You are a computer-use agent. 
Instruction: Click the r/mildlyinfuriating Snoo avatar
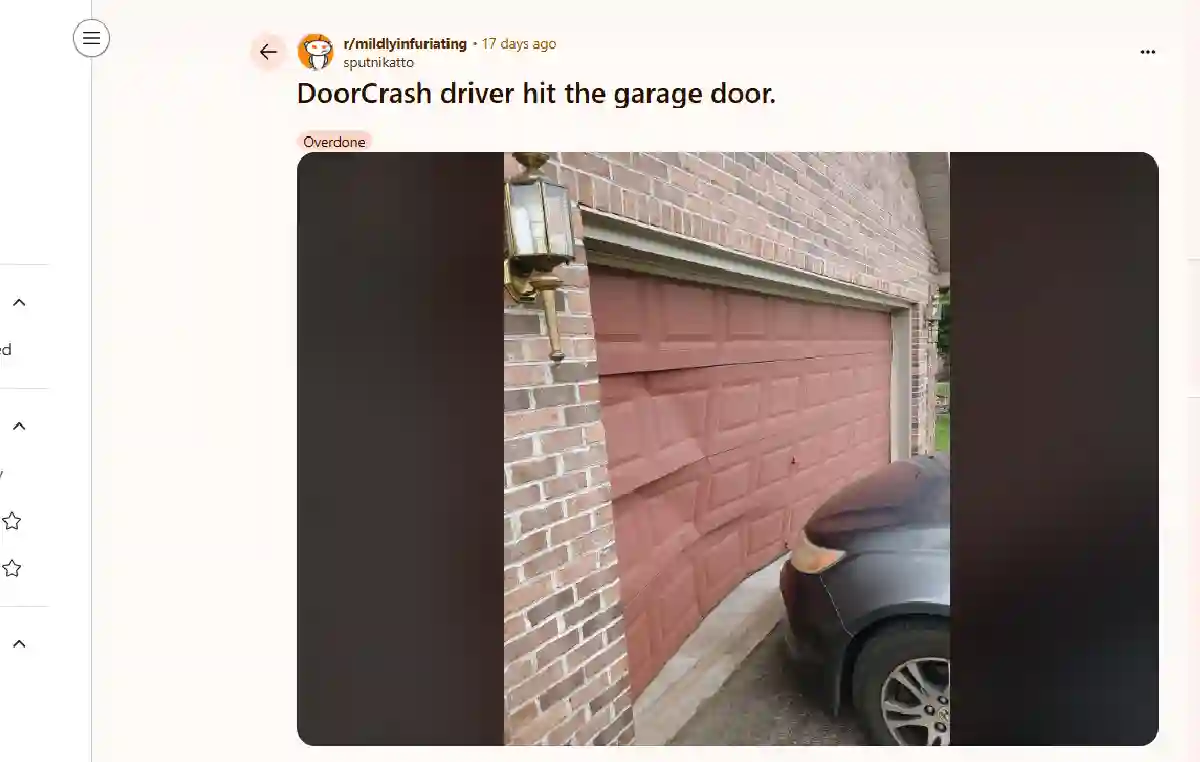tap(316, 52)
